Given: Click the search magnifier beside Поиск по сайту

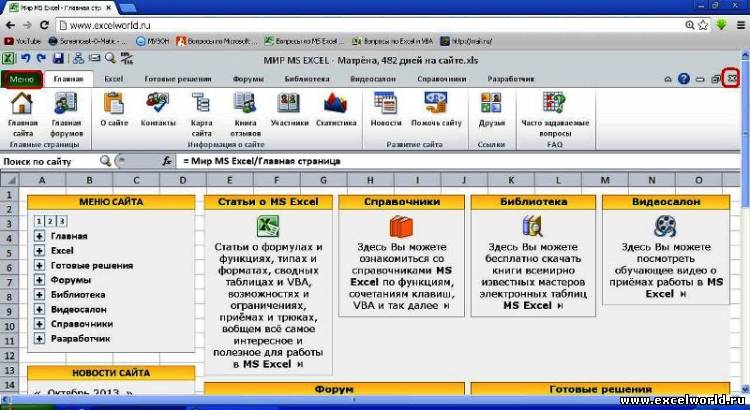Looking at the screenshot, I should point(106,161).
